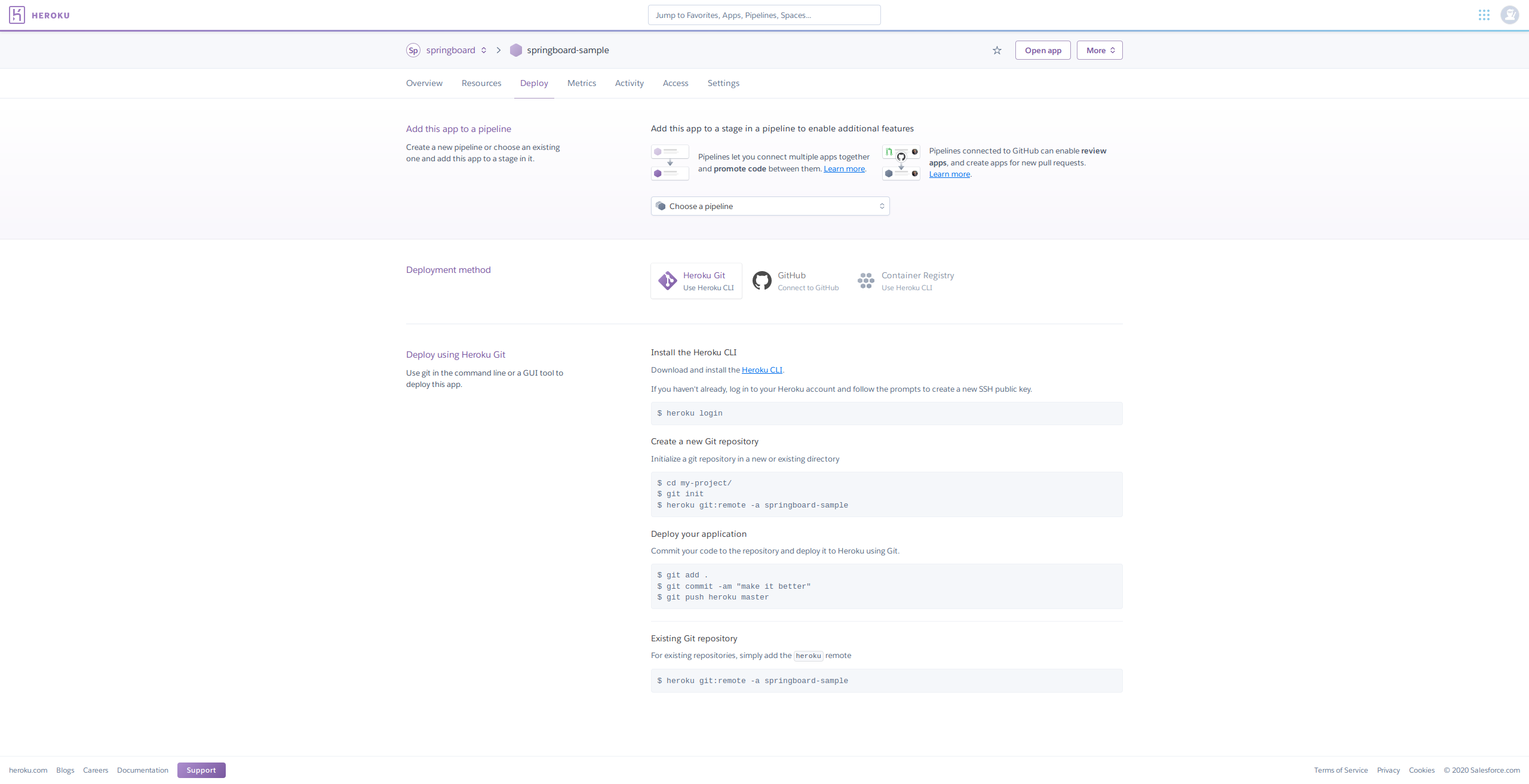Open Learn more link about promote code
Viewport: 1529px width, 784px height.
[x=844, y=169]
